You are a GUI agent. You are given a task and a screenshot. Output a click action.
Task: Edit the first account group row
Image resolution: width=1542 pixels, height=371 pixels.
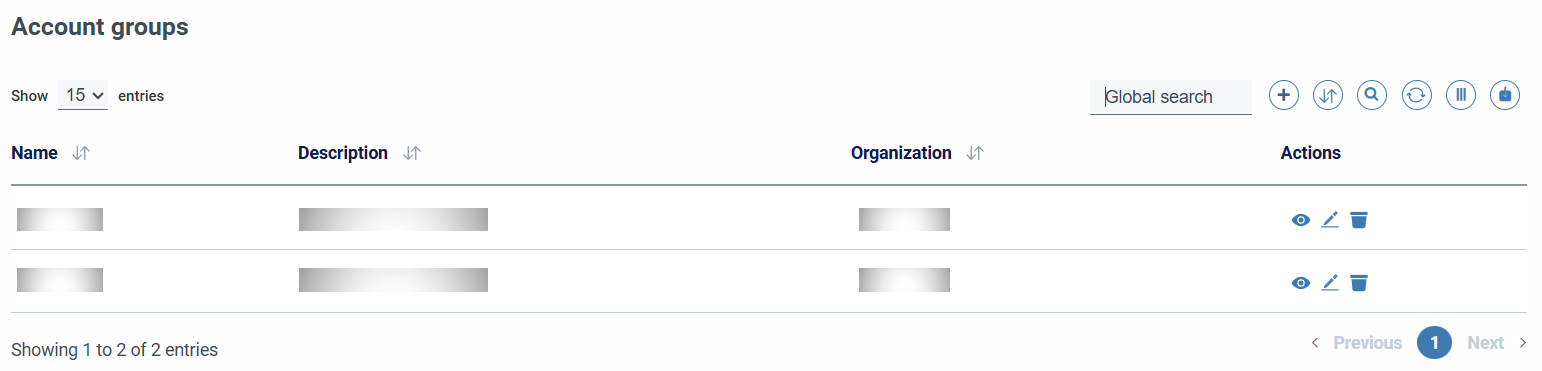point(1329,220)
